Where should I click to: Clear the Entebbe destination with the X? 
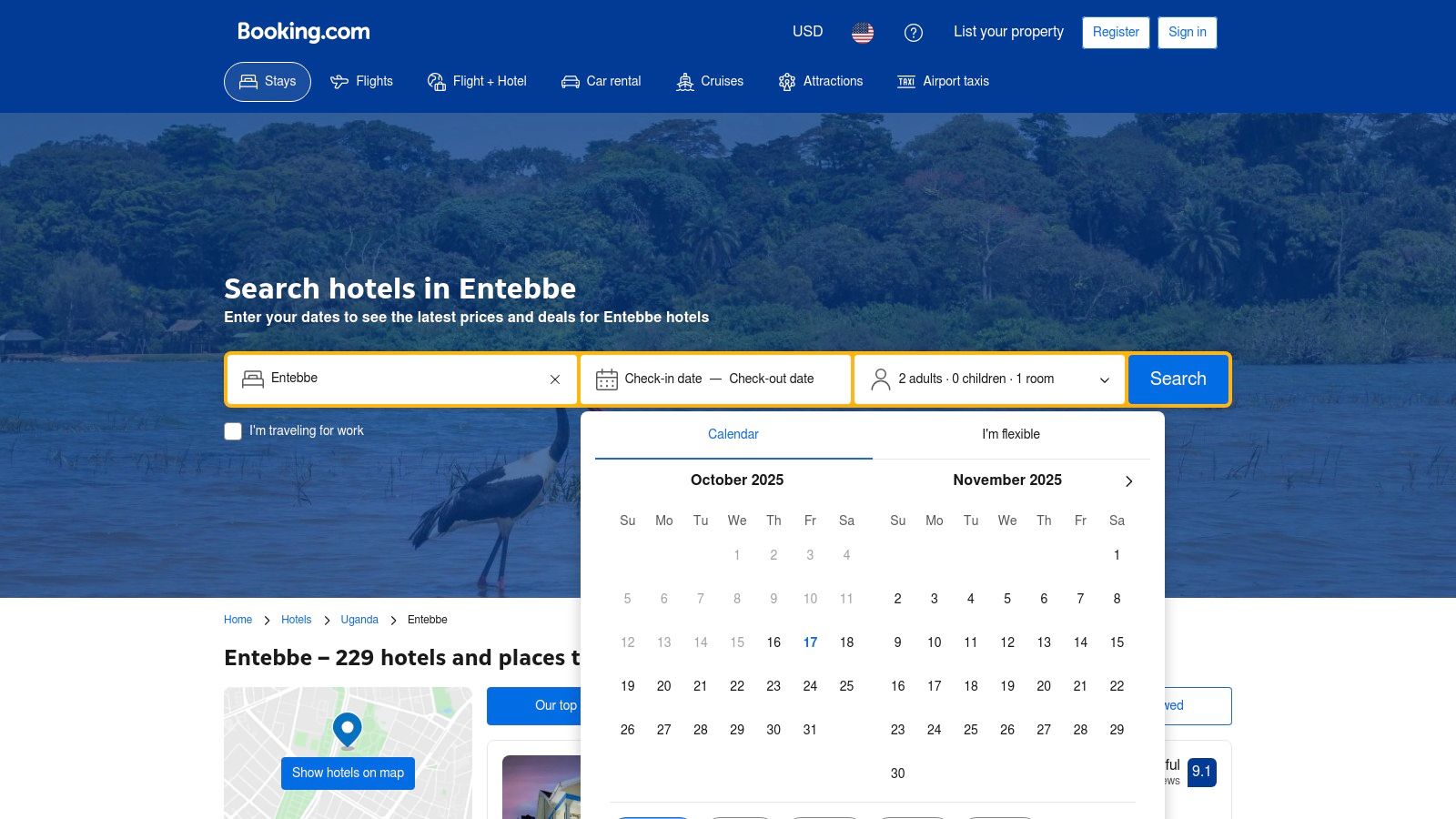(x=554, y=379)
